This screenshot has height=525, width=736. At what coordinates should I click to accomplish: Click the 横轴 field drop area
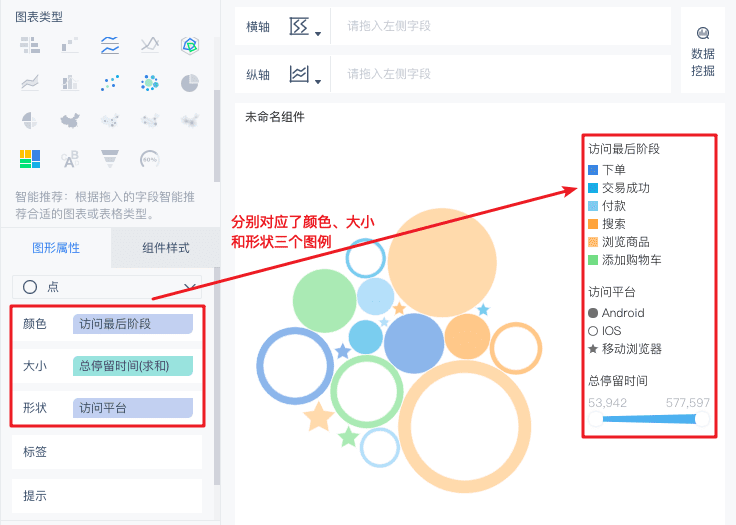coord(501,26)
